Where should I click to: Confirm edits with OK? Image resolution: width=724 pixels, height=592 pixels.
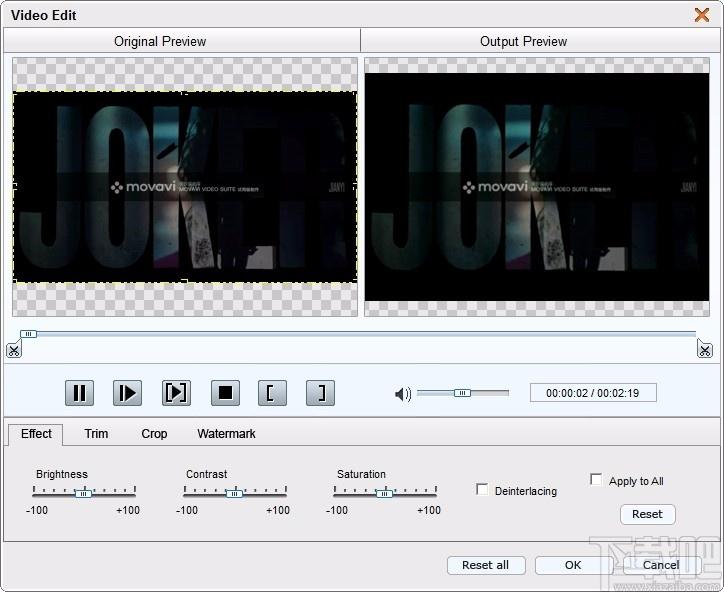pyautogui.click(x=573, y=565)
